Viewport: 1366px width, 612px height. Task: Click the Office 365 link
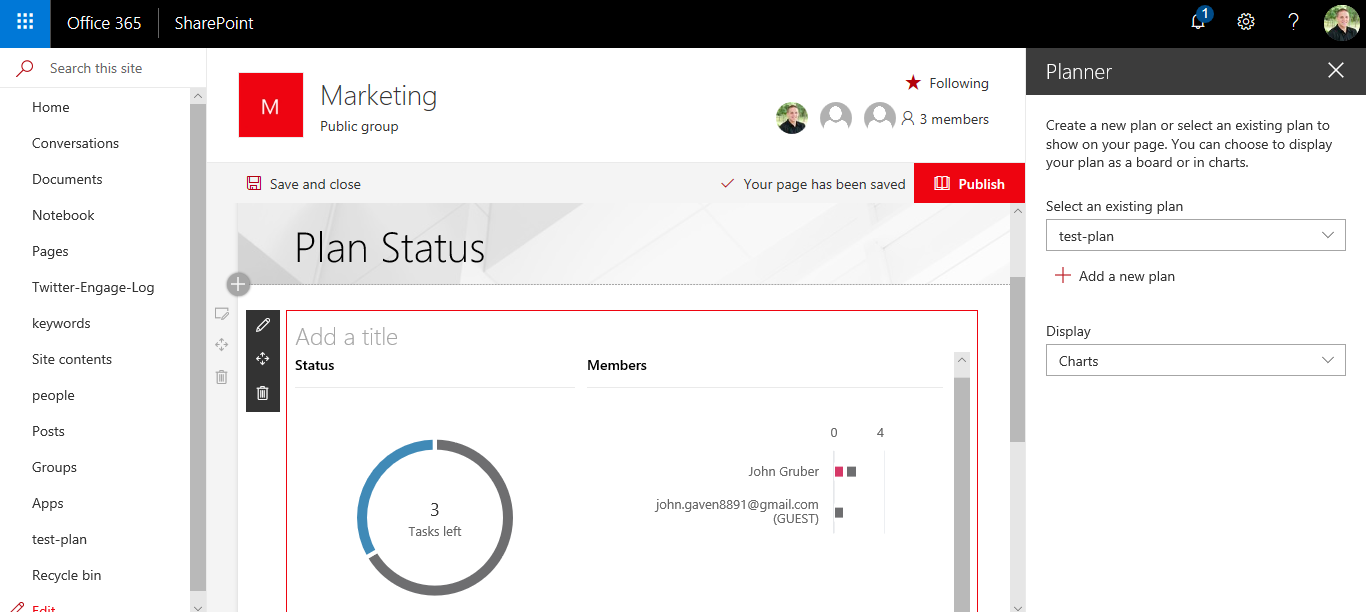click(104, 23)
